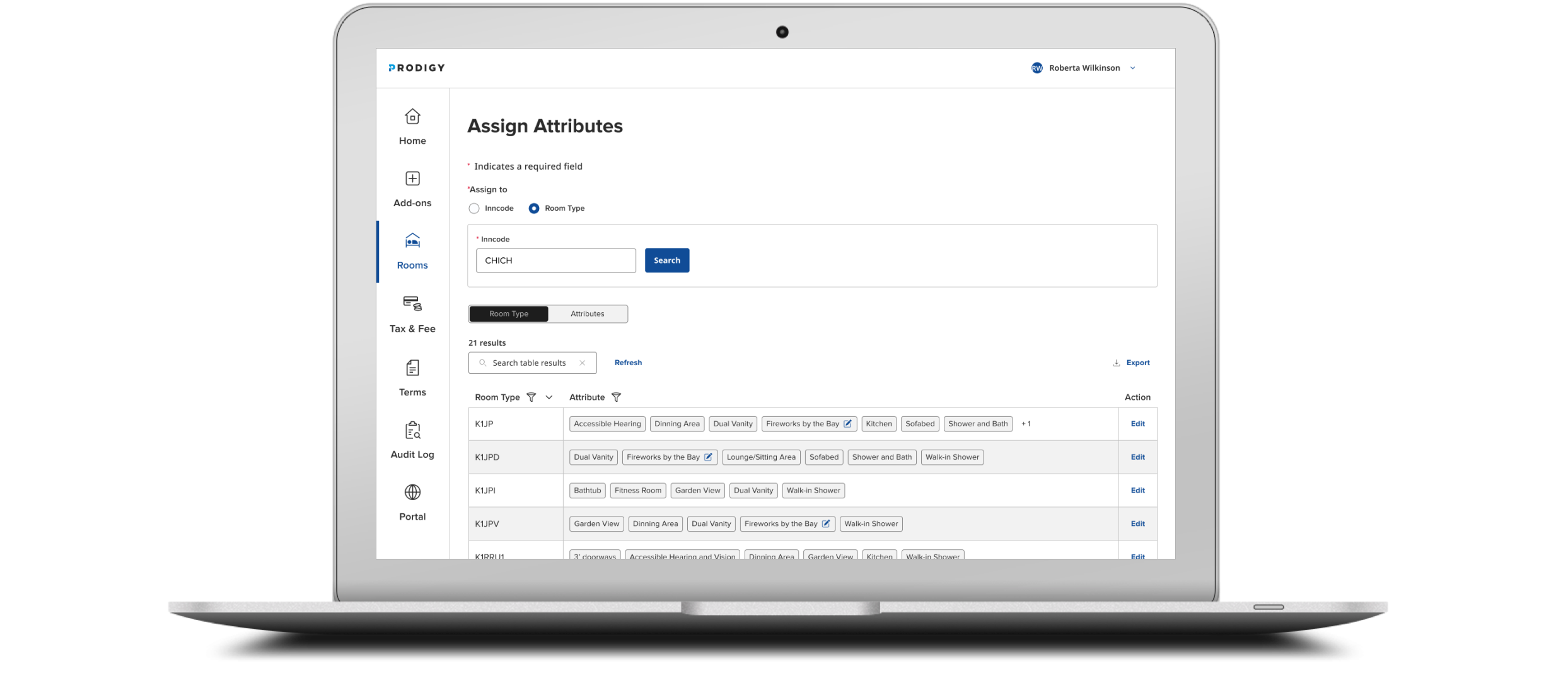
Task: Click the Inncode field containing CHICH
Action: pos(555,260)
